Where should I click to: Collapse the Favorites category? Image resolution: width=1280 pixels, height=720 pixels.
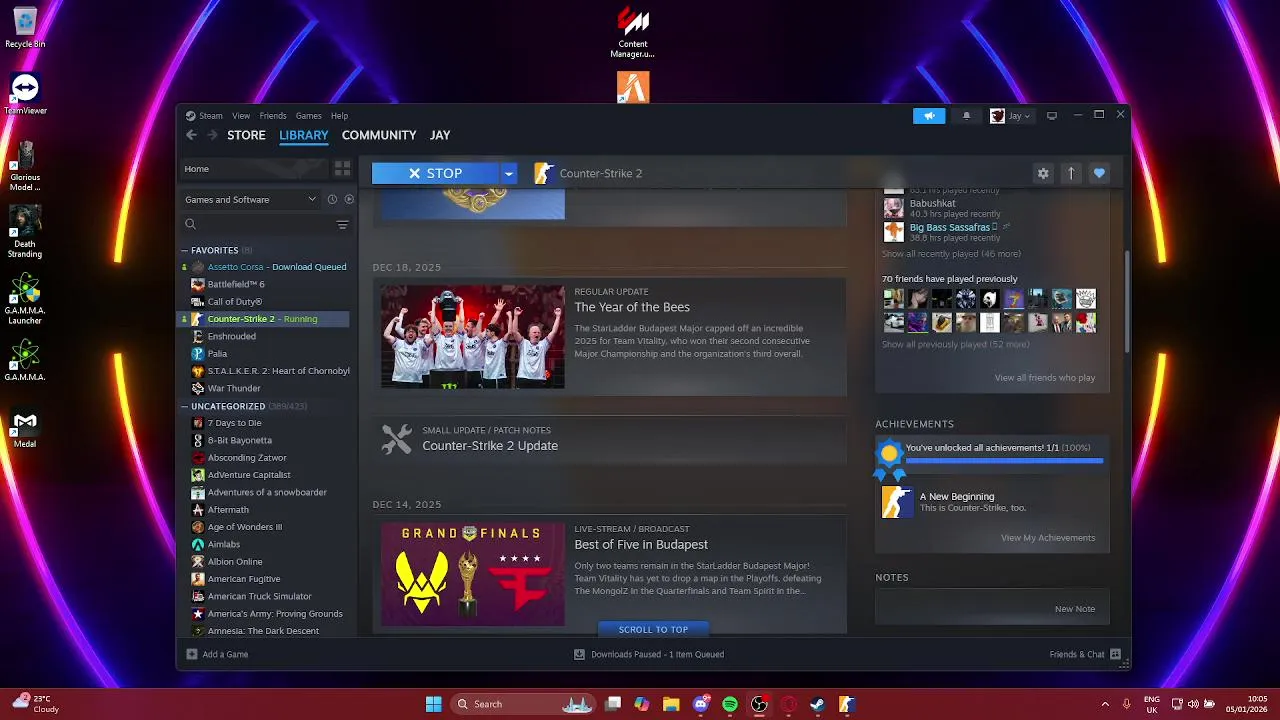pos(185,250)
